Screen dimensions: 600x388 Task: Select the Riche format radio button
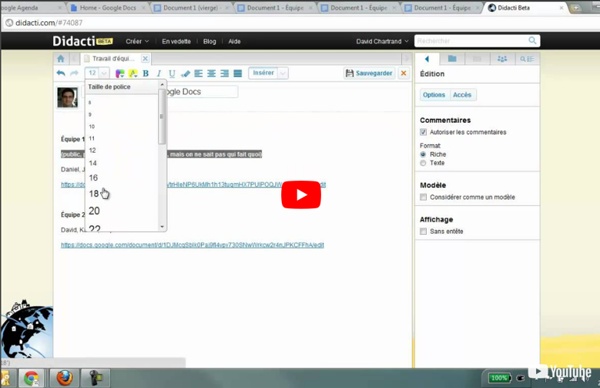point(423,154)
